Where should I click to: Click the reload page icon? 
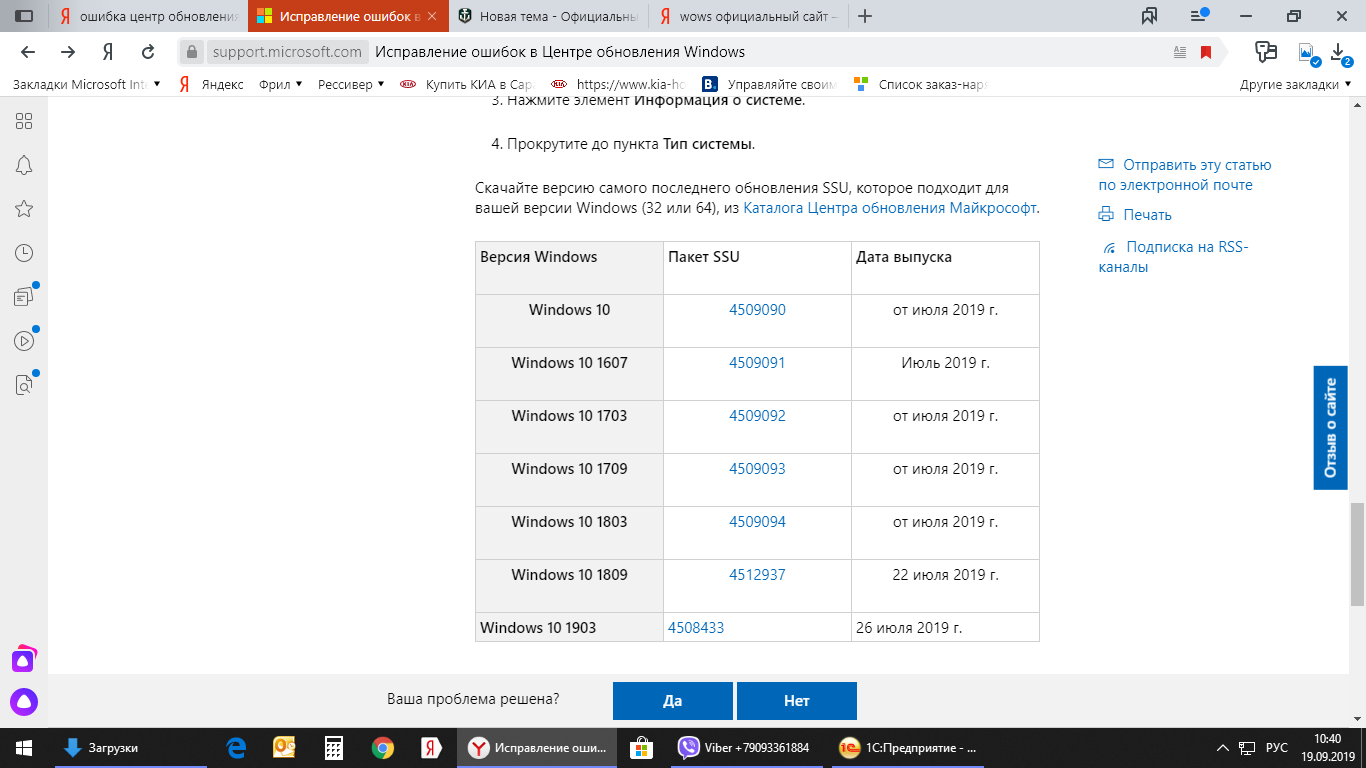tap(148, 52)
